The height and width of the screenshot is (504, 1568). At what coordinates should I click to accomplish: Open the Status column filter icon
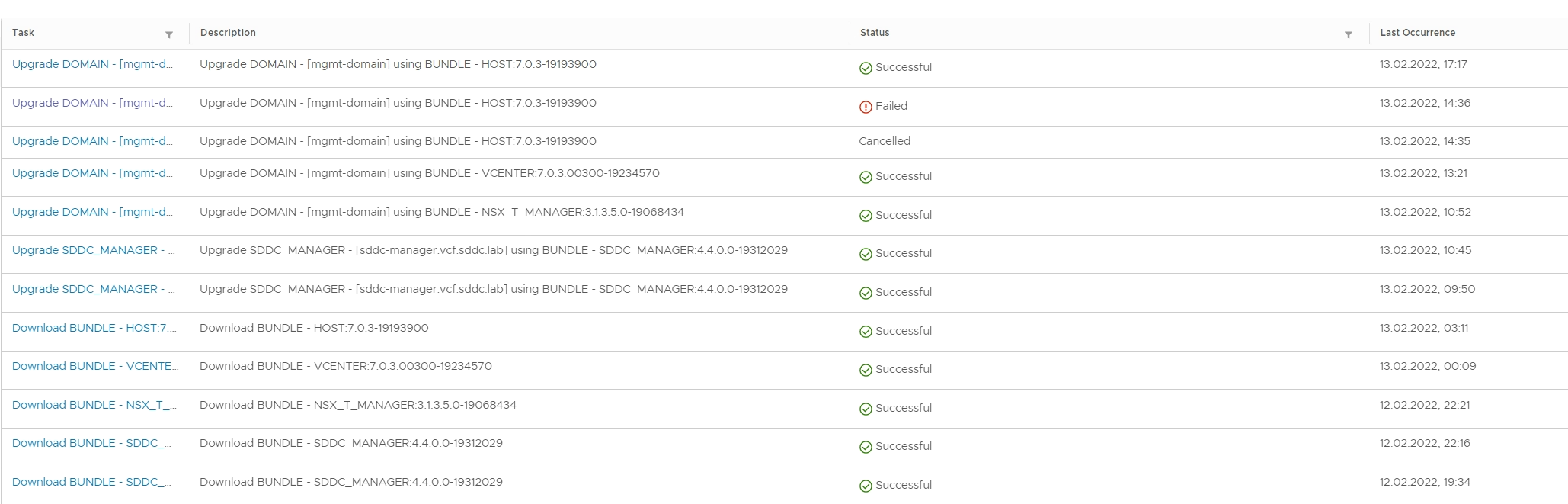[x=1348, y=35]
